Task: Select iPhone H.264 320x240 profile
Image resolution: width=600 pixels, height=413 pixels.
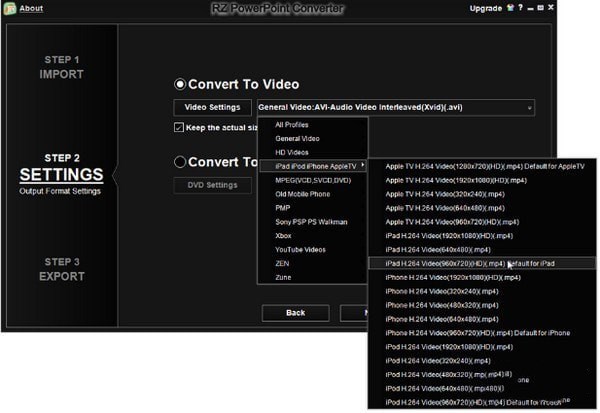Action: (x=482, y=292)
